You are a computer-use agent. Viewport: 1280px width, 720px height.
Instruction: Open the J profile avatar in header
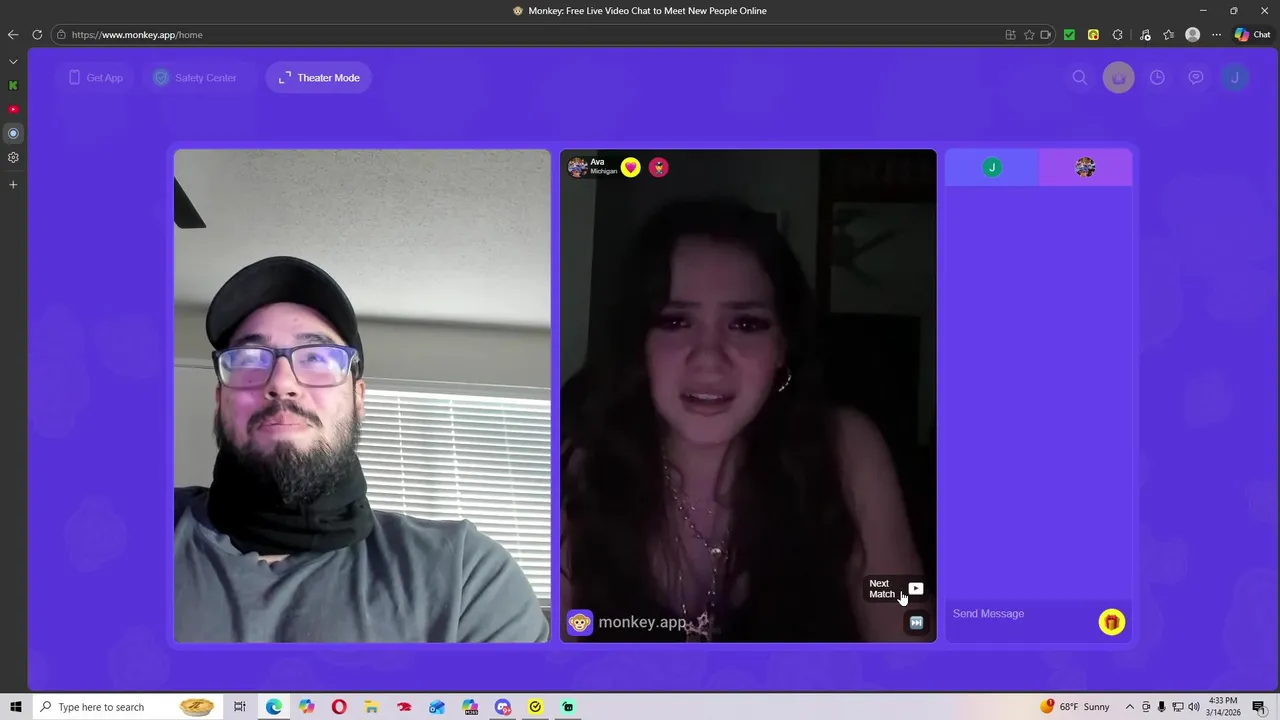tap(1235, 78)
